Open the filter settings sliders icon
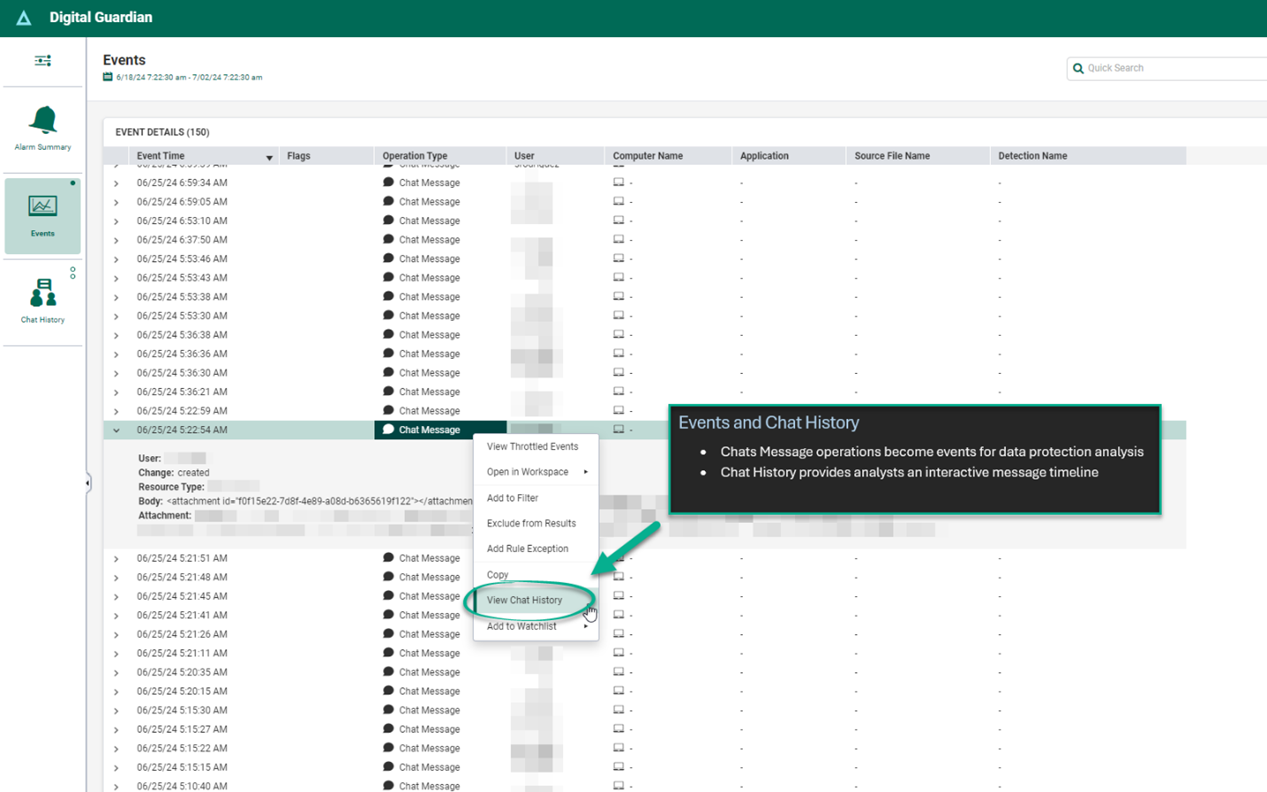 tap(43, 61)
